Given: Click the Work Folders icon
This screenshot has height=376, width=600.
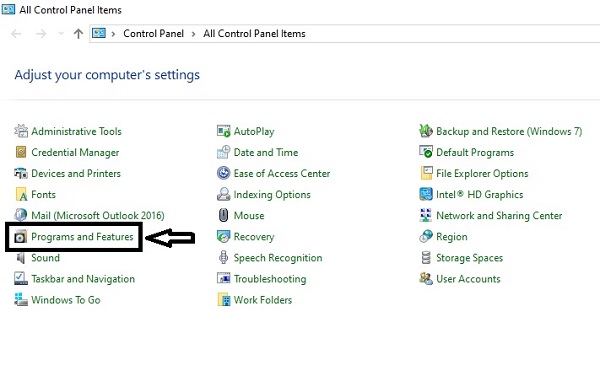Looking at the screenshot, I should (x=224, y=299).
